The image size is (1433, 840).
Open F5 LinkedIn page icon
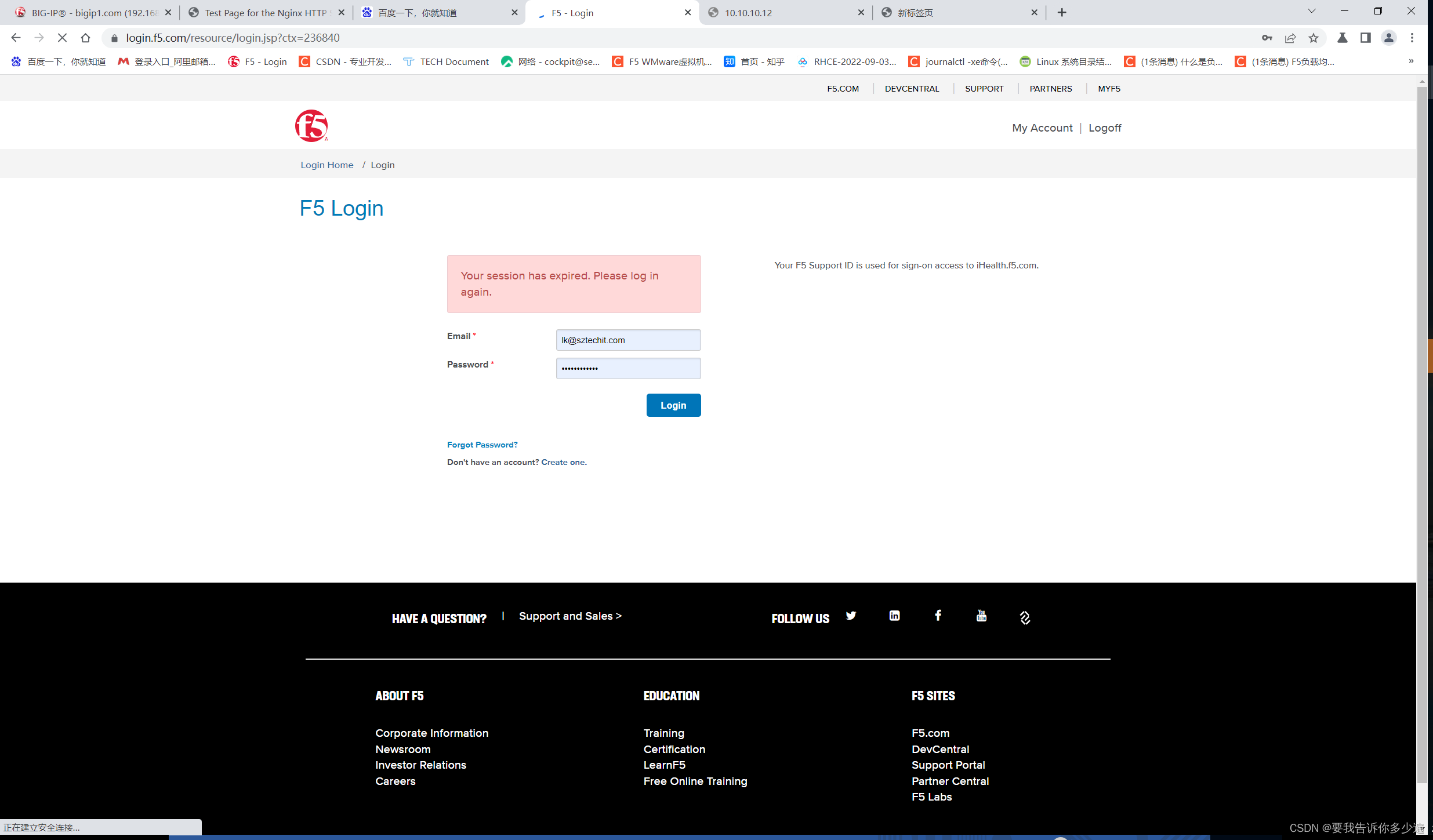coord(894,616)
